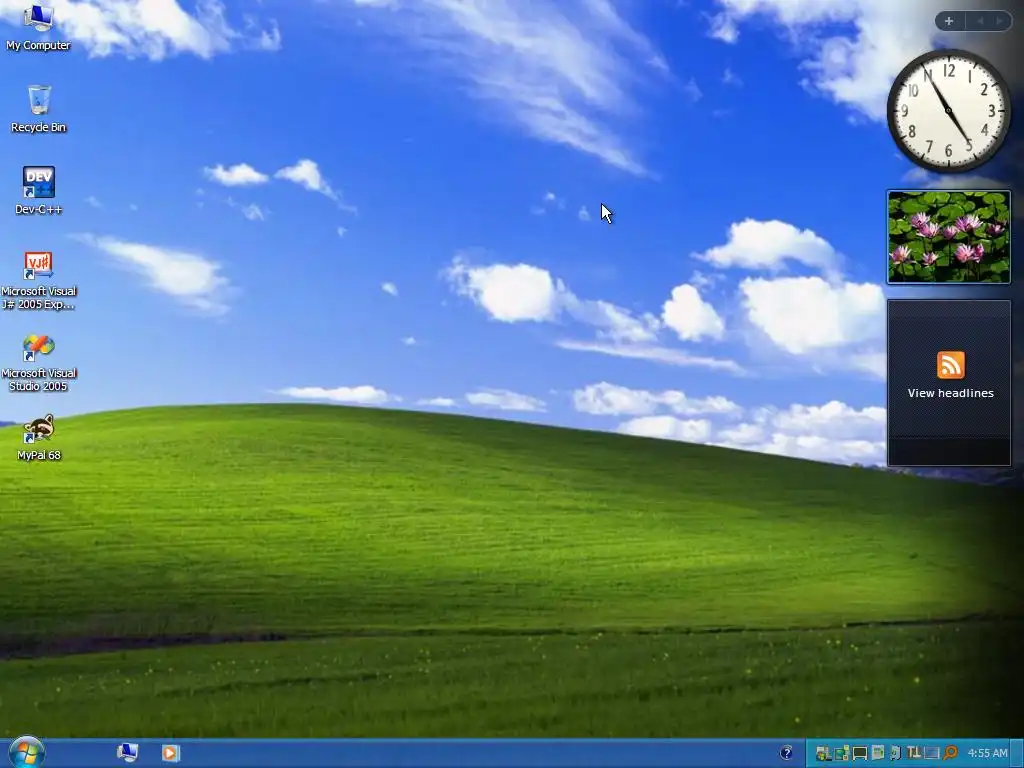
Task: Select Microsoft Visual Studio 2005 shortcut
Action: [39, 362]
